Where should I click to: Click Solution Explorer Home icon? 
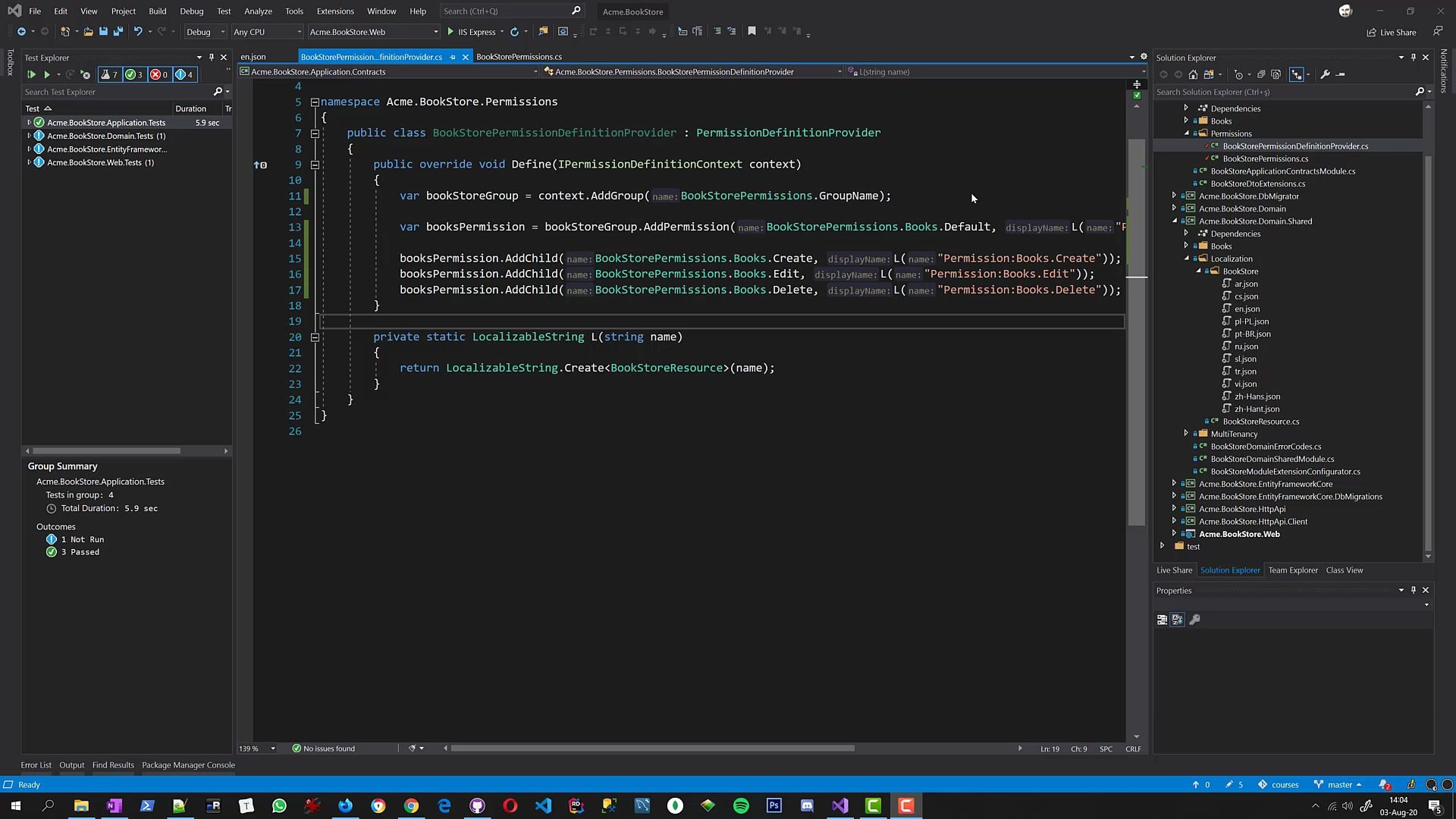1193,74
